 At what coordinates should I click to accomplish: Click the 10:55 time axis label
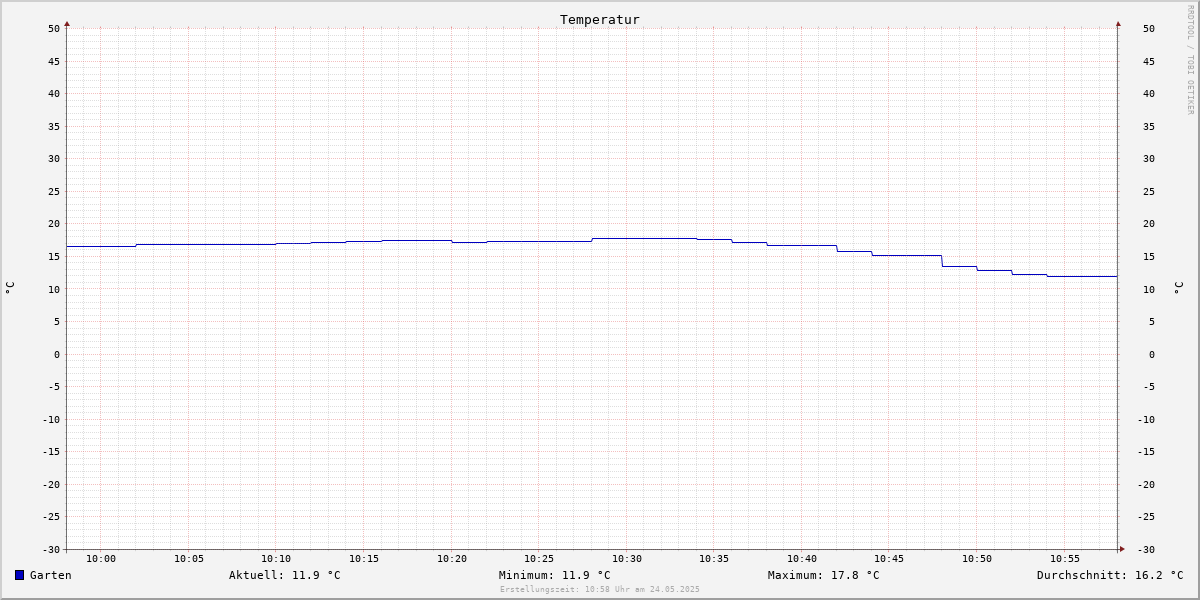(x=1065, y=559)
